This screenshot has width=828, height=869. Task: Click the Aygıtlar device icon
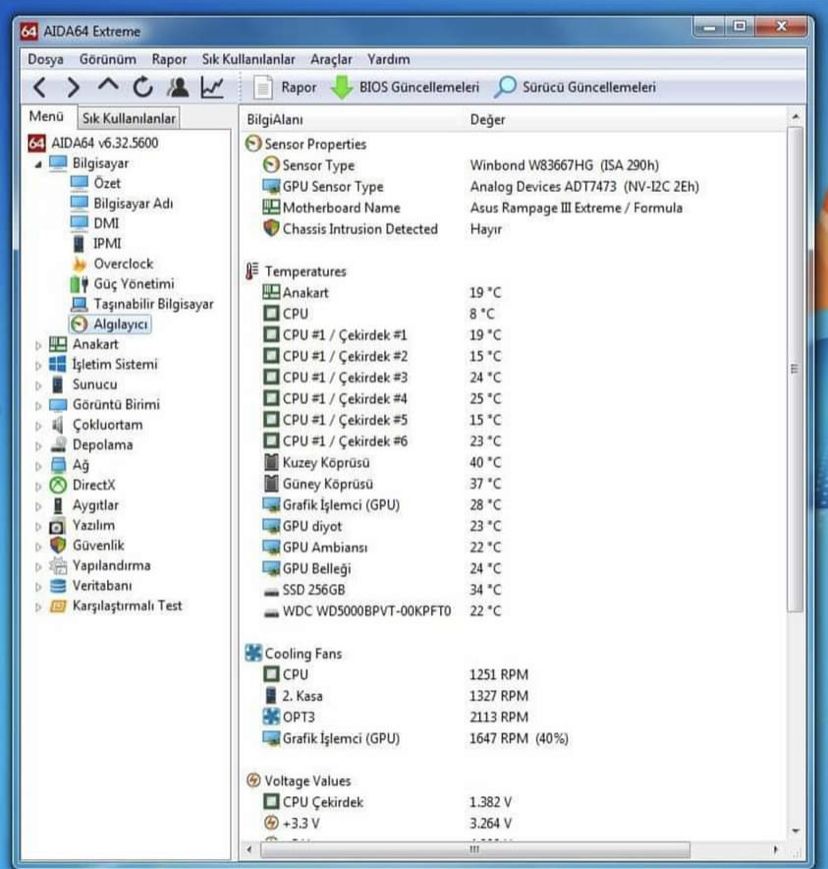58,505
